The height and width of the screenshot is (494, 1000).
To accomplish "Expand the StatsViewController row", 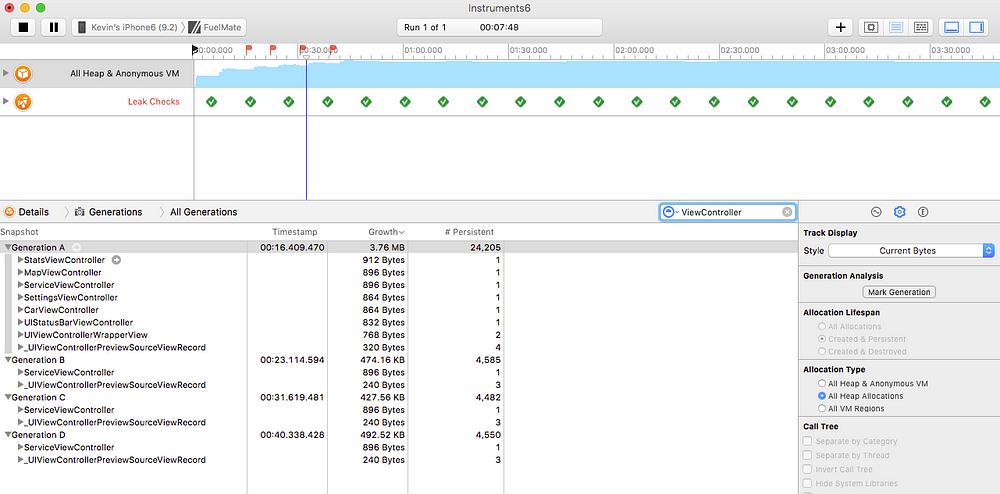I will point(20,260).
